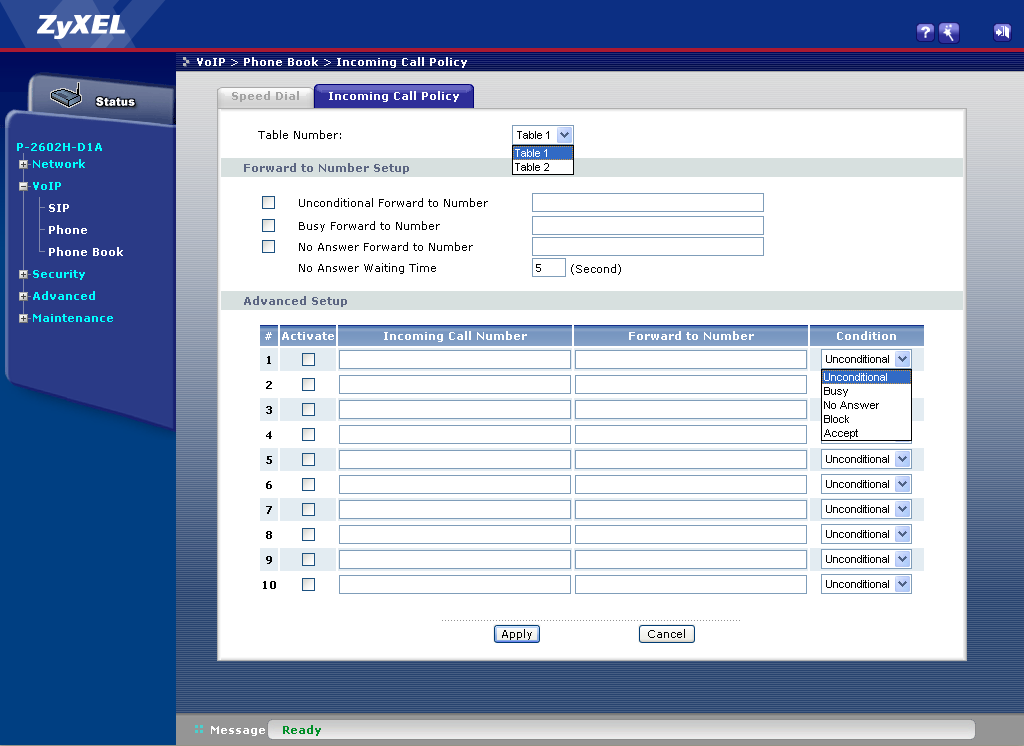1024x746 pixels.
Task: Click row 10 Forward to Number field
Action: [691, 585]
